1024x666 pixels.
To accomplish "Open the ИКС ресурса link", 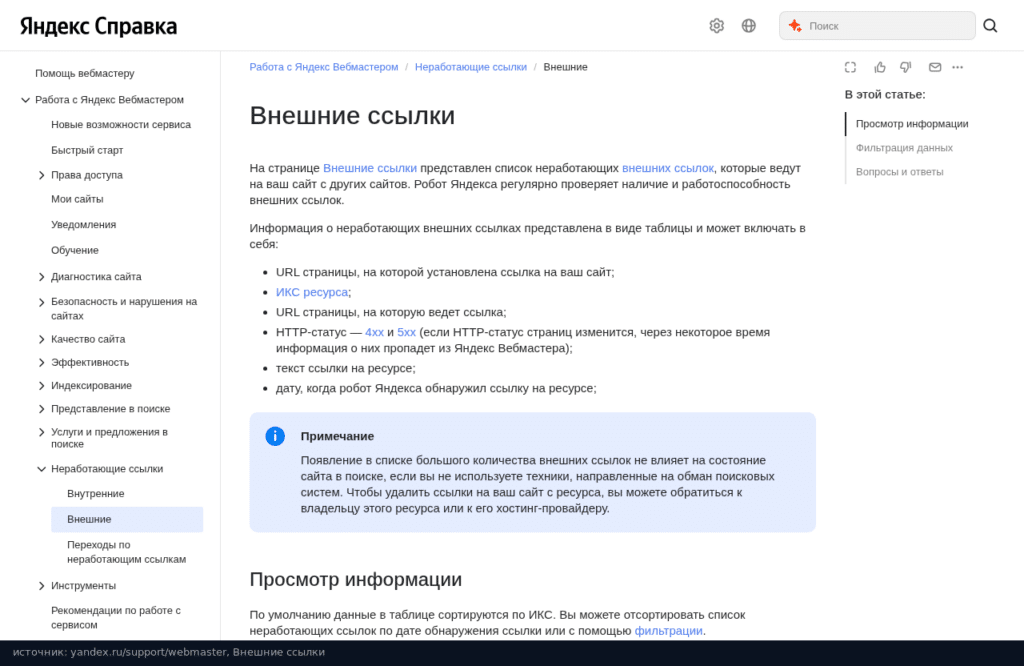I will click(312, 292).
